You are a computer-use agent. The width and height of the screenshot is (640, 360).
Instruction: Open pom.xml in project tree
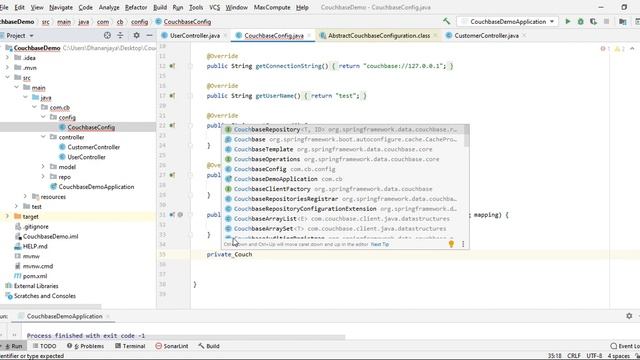(x=35, y=276)
